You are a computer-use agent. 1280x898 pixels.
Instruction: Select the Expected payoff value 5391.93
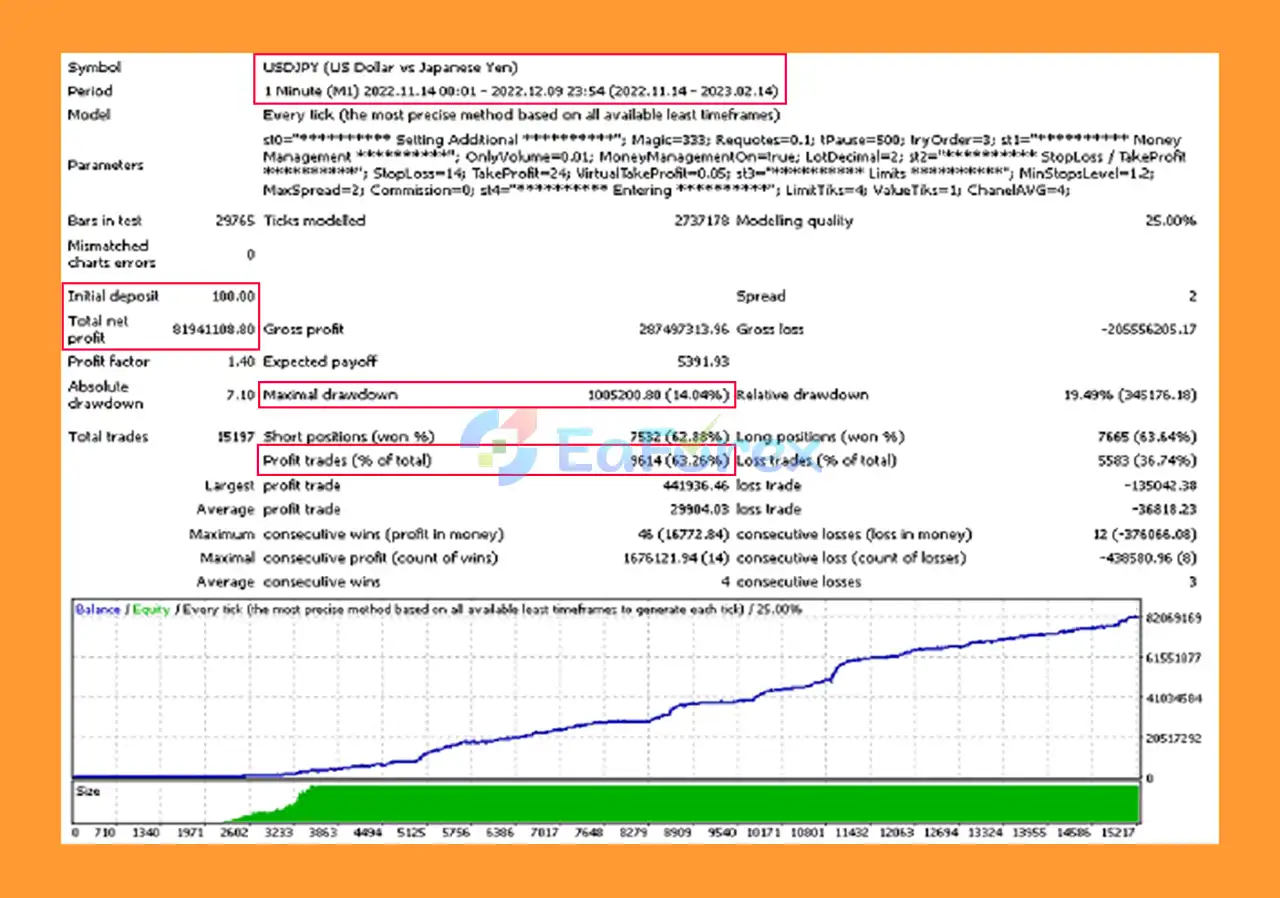pyautogui.click(x=703, y=362)
